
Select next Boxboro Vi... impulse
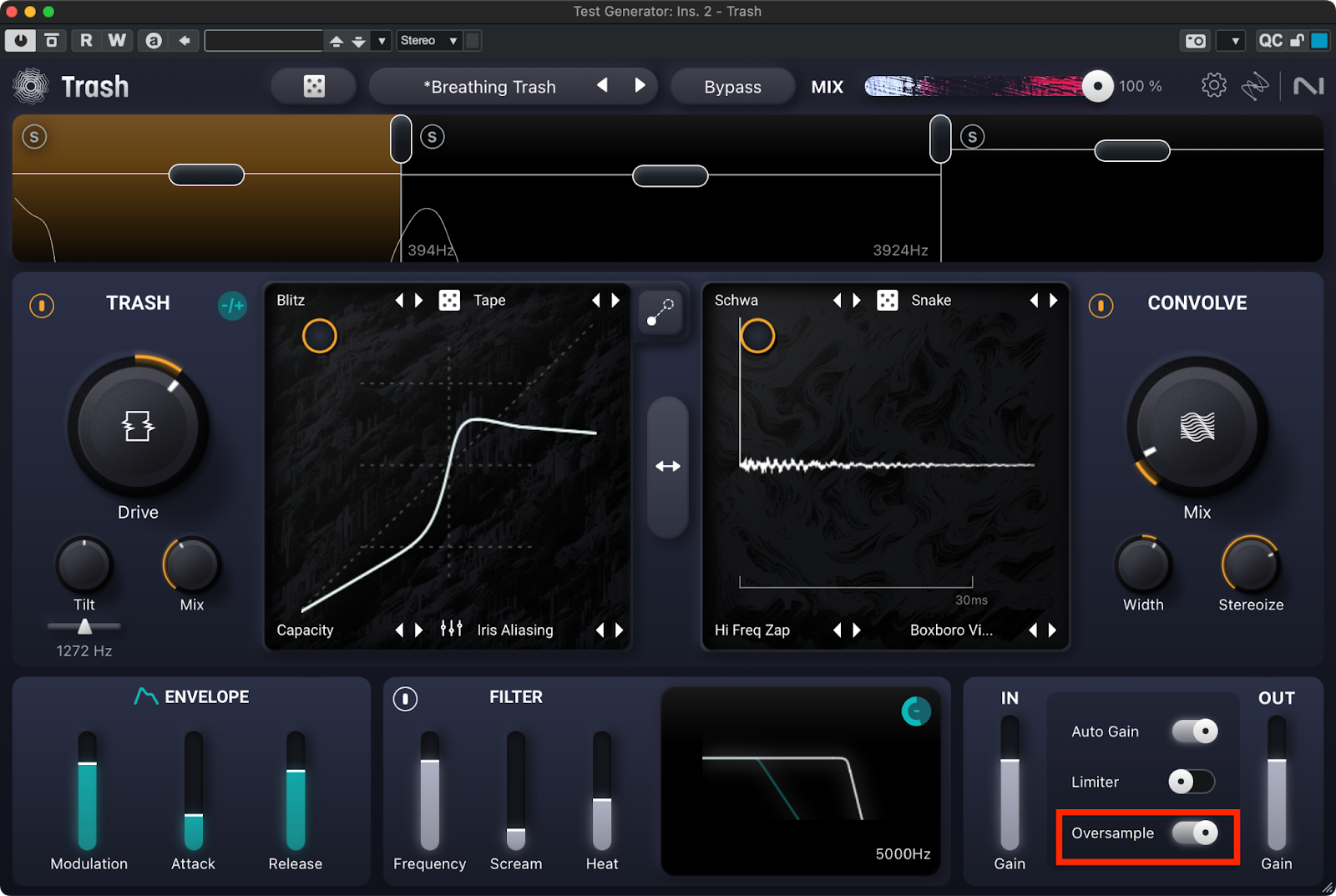pos(1052,630)
